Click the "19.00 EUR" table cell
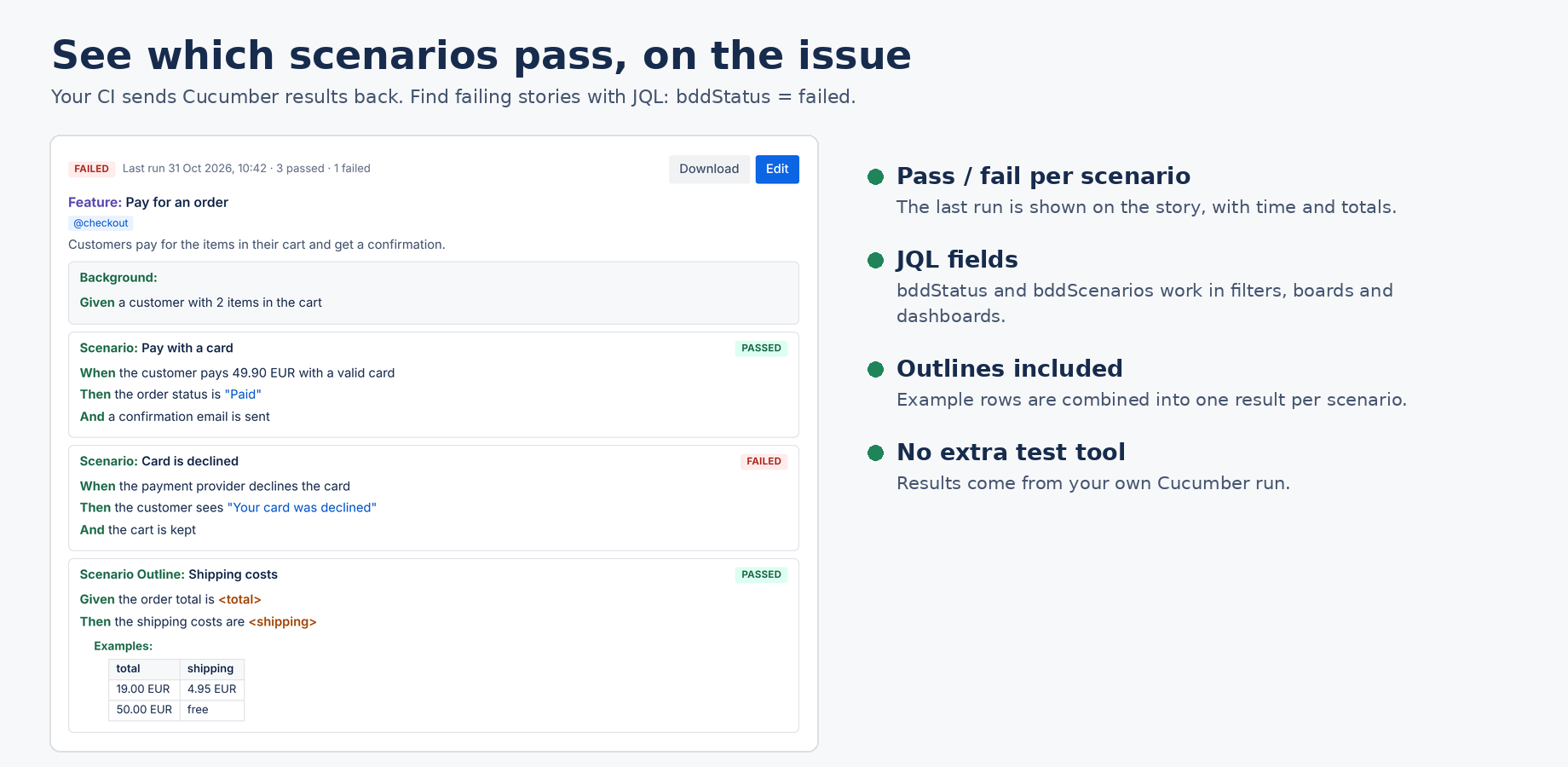This screenshot has height=767, width=1568. (x=144, y=689)
